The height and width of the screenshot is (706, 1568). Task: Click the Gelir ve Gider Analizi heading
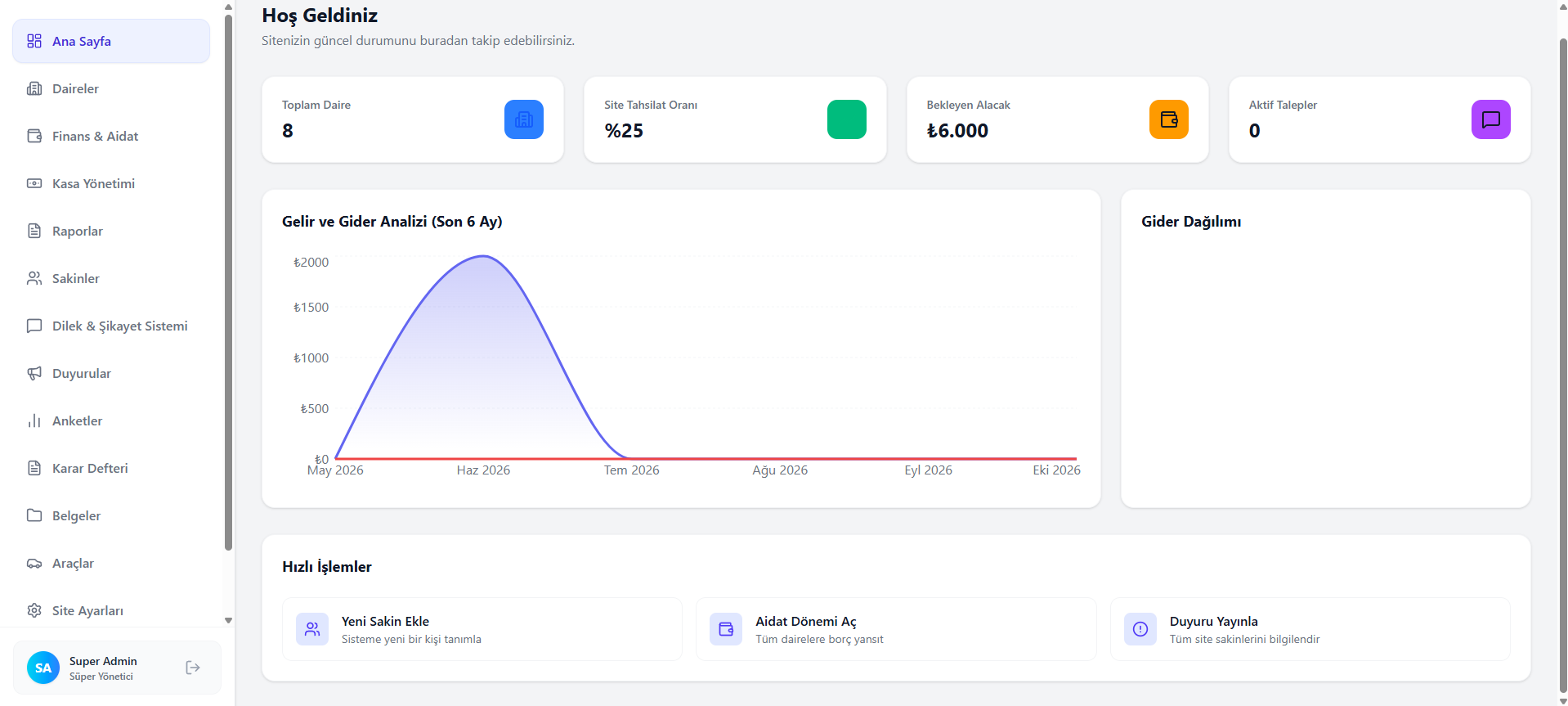[392, 222]
